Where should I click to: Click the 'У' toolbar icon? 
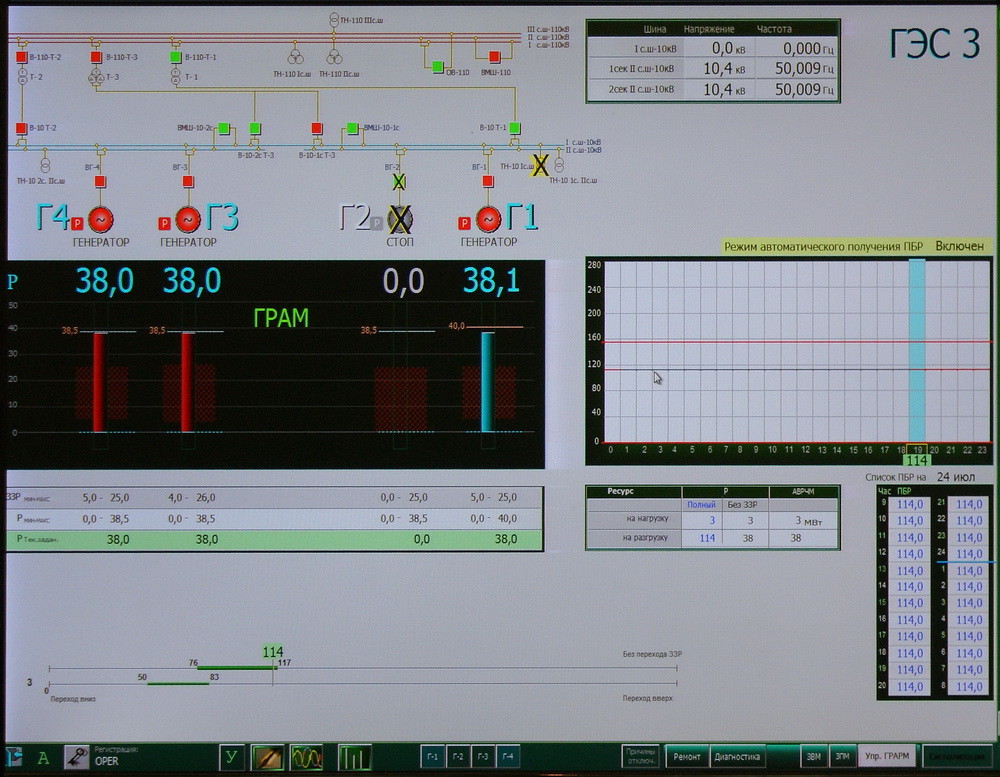click(231, 757)
